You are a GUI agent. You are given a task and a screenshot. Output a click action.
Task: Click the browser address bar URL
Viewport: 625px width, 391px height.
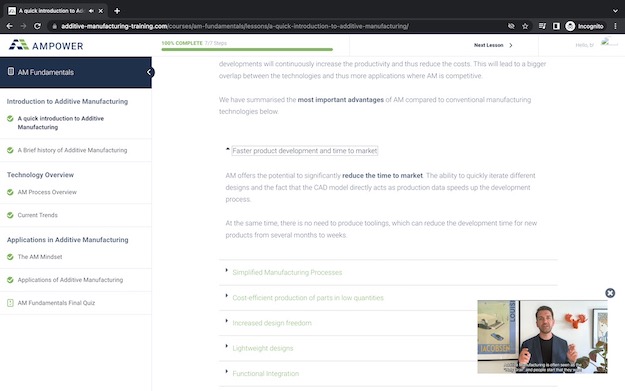[235, 26]
